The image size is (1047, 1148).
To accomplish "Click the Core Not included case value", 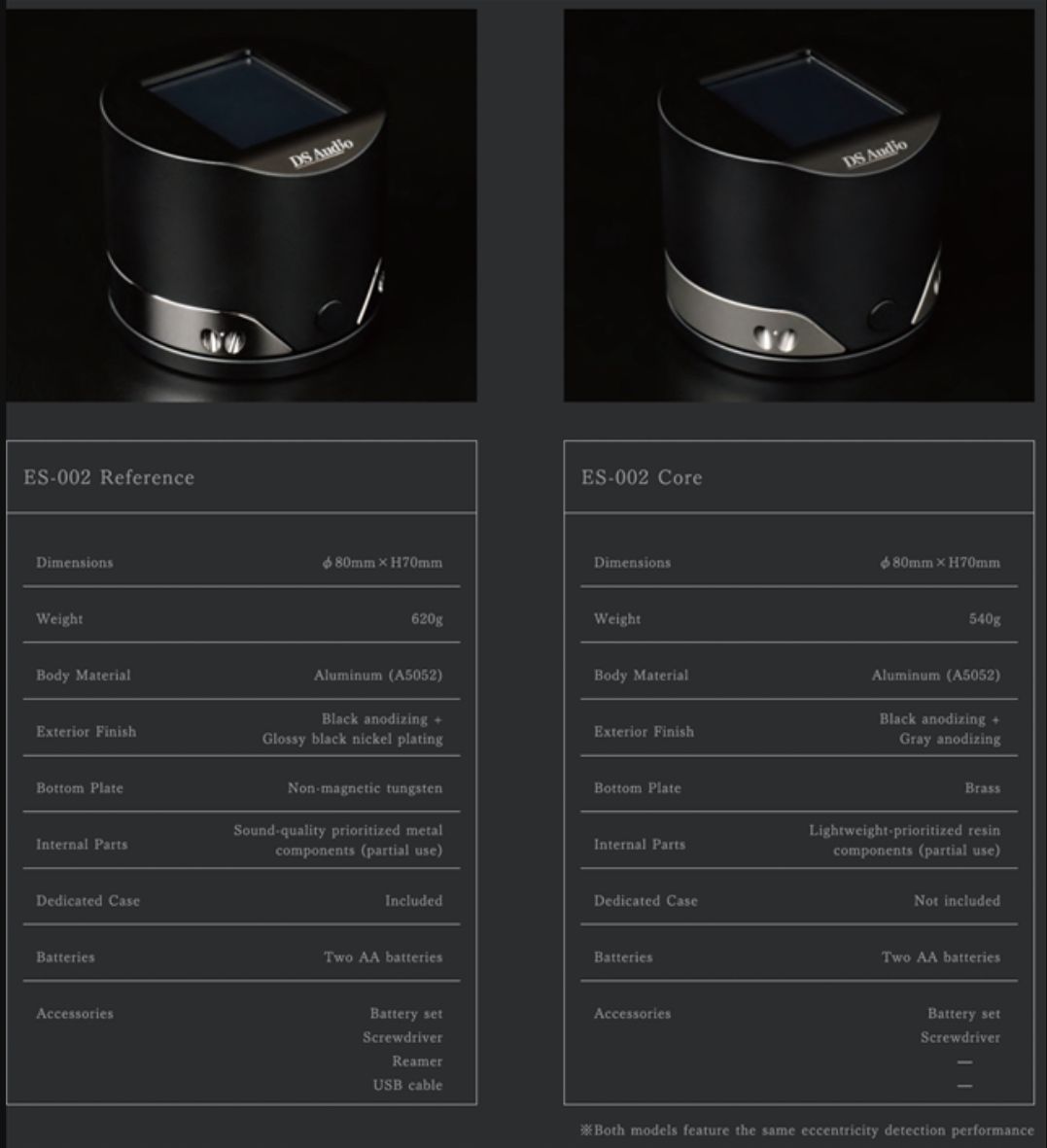I will tap(957, 900).
